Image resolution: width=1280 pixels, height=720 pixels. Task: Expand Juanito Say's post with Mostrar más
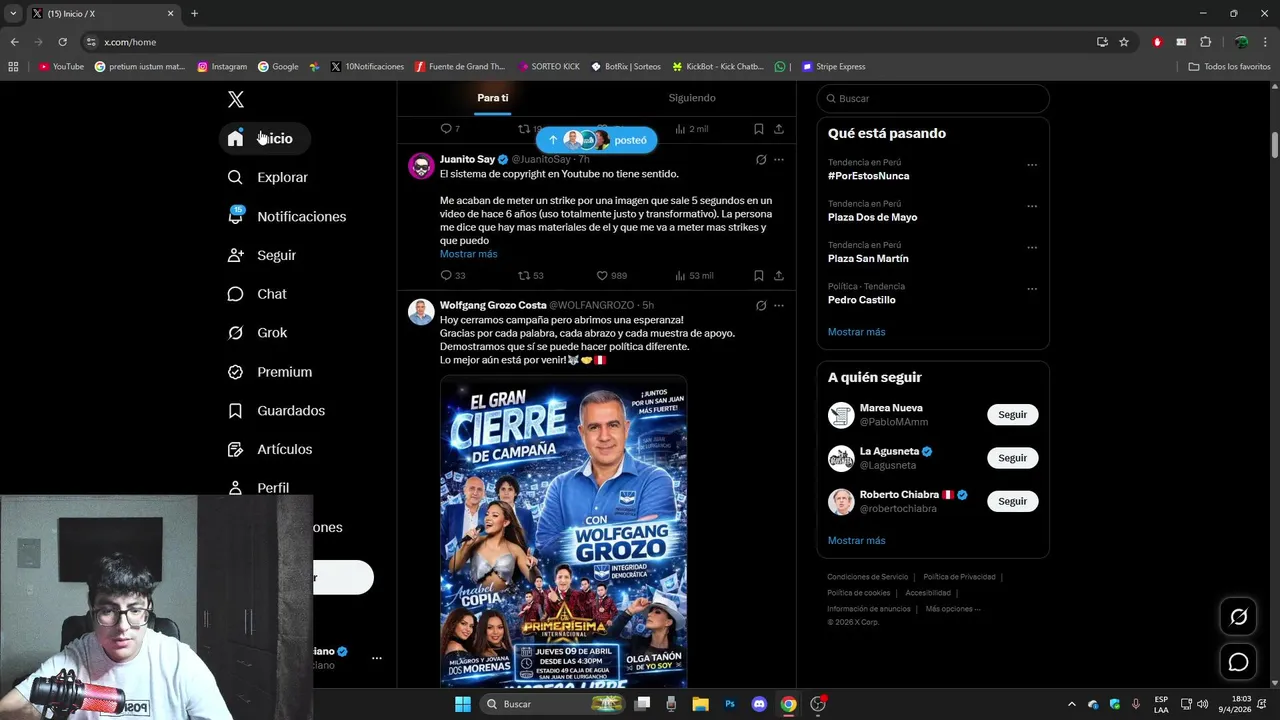point(468,254)
